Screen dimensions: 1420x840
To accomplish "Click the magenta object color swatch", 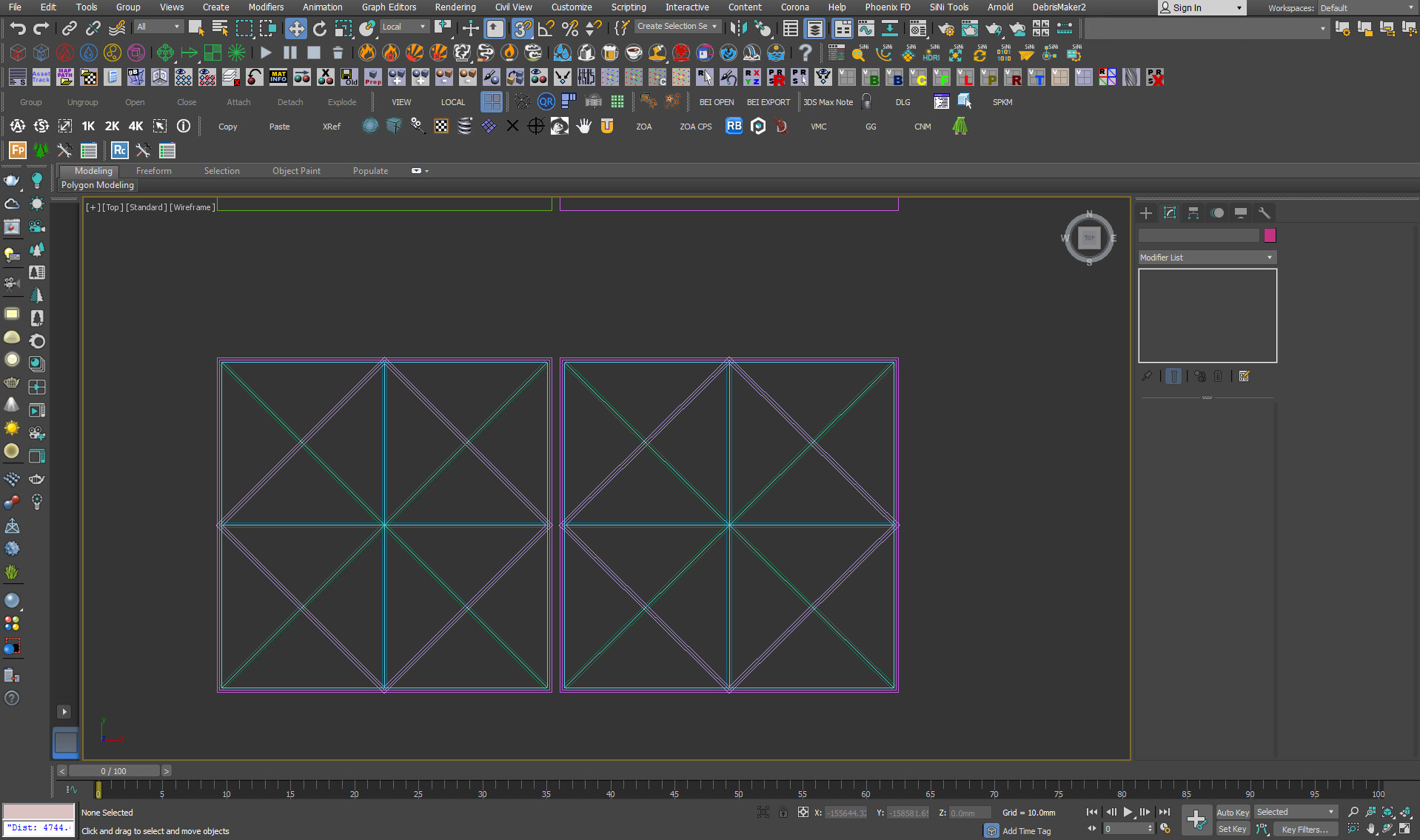I will 1270,235.
